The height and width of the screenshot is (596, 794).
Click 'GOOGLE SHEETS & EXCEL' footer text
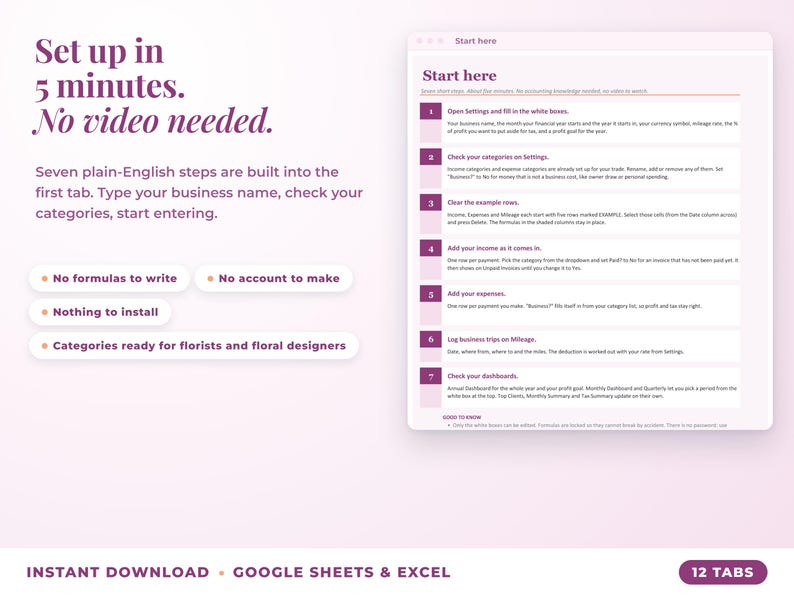click(x=341, y=572)
